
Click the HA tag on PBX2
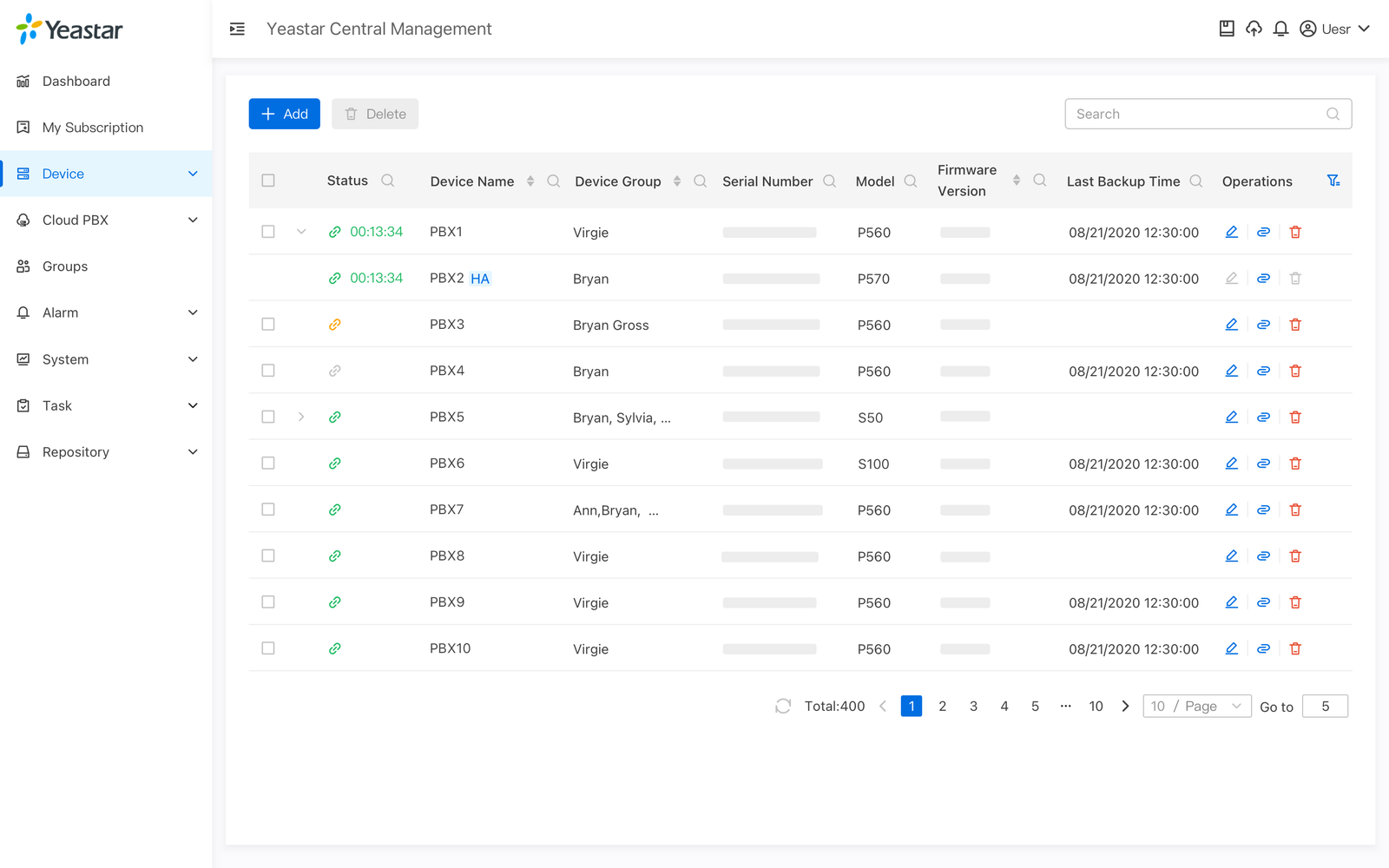[480, 279]
